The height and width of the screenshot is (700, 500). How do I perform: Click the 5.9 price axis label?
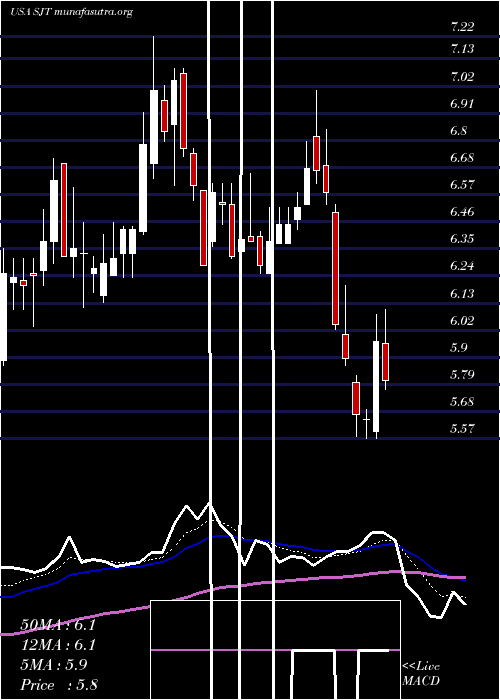click(459, 348)
